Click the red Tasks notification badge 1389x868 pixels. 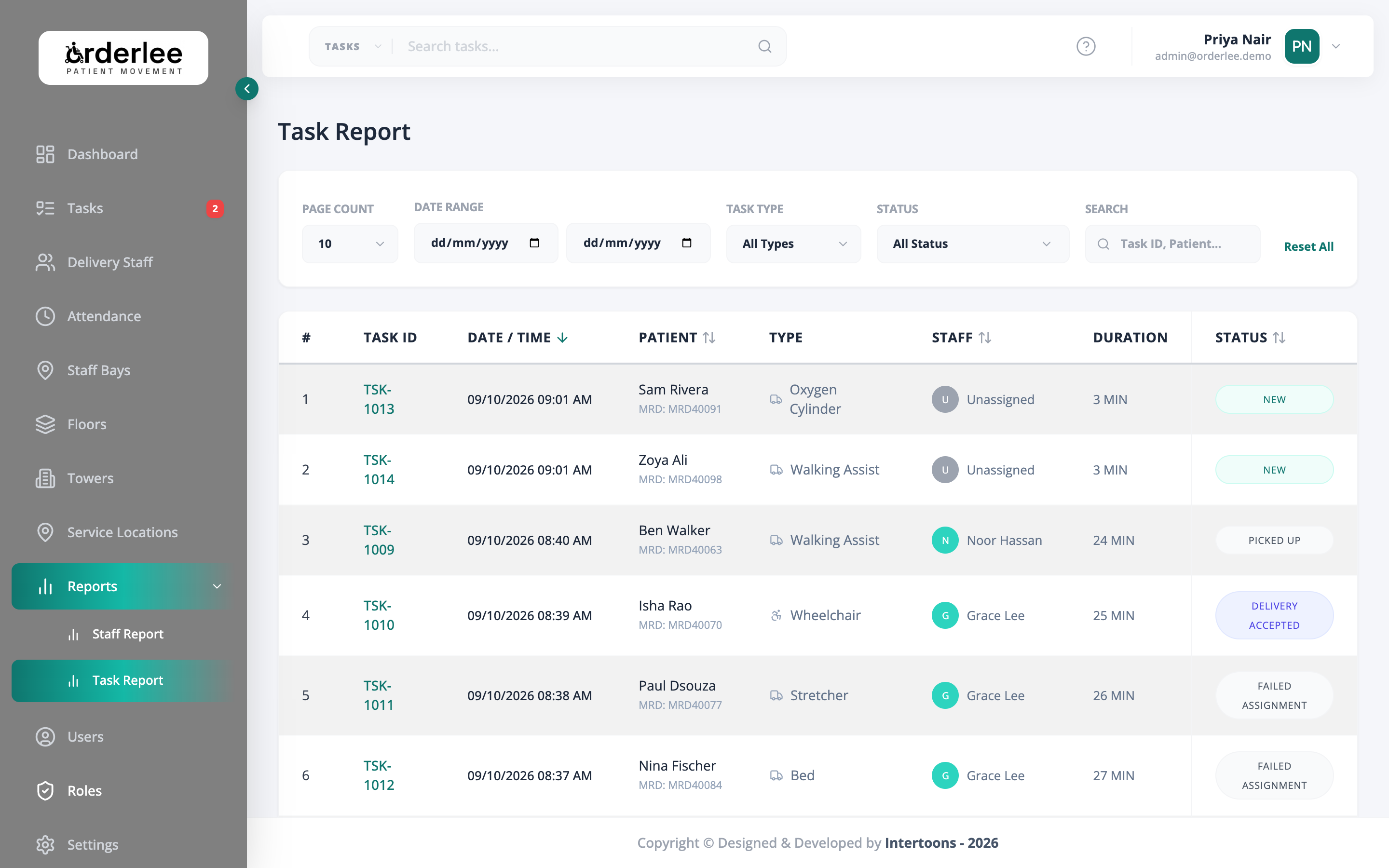(215, 208)
